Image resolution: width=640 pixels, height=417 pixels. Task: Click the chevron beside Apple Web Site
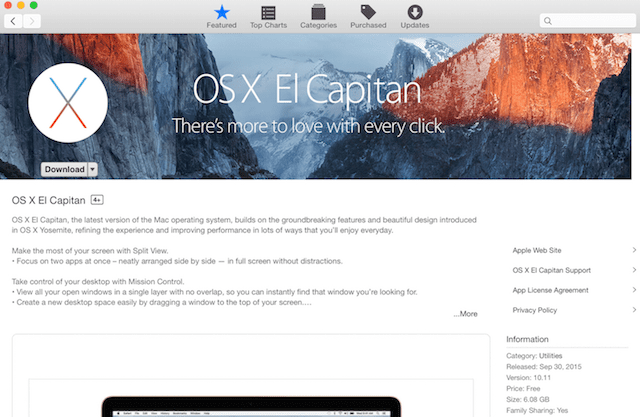point(634,250)
